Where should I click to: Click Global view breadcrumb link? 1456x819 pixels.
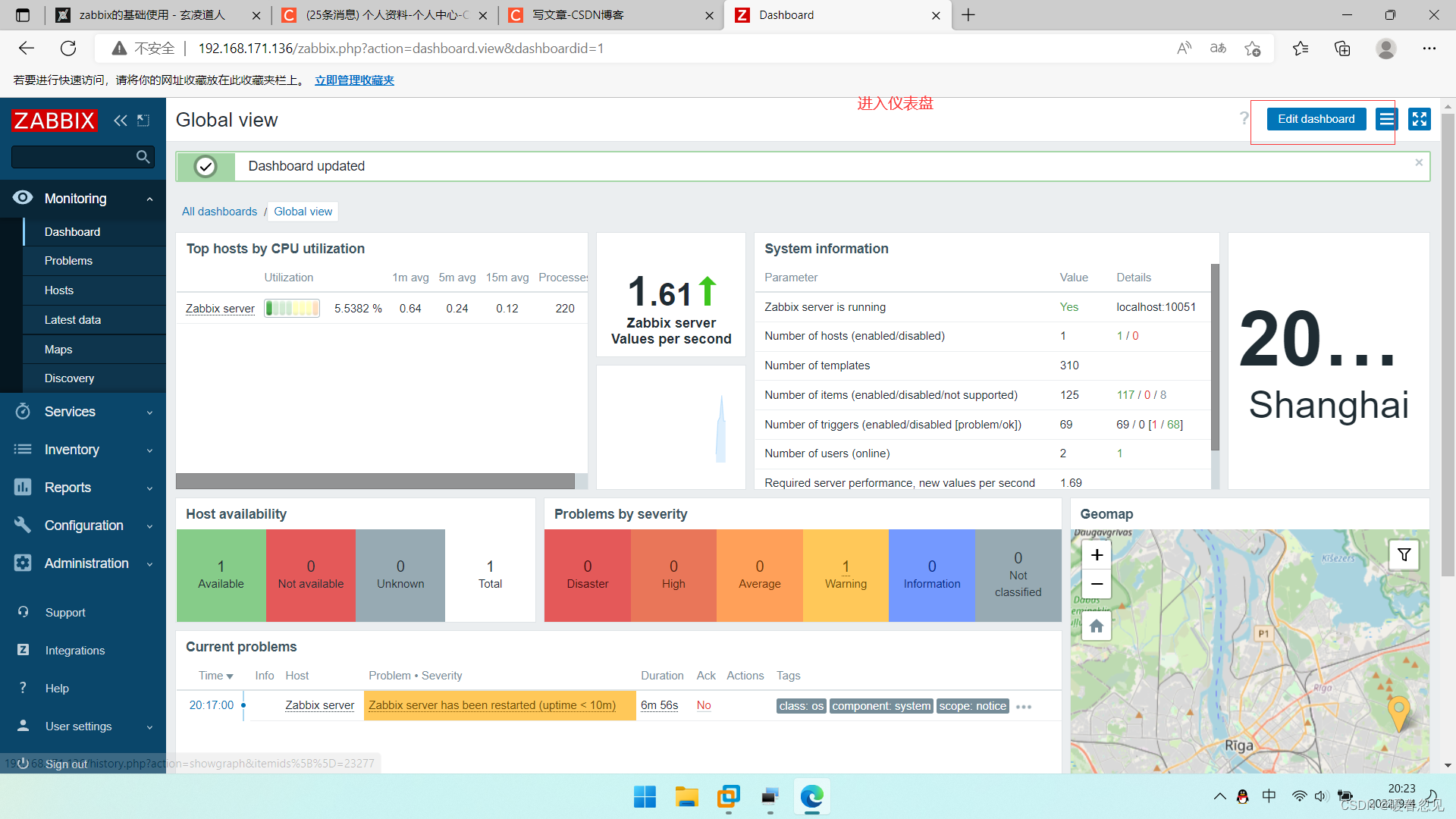[x=303, y=212]
